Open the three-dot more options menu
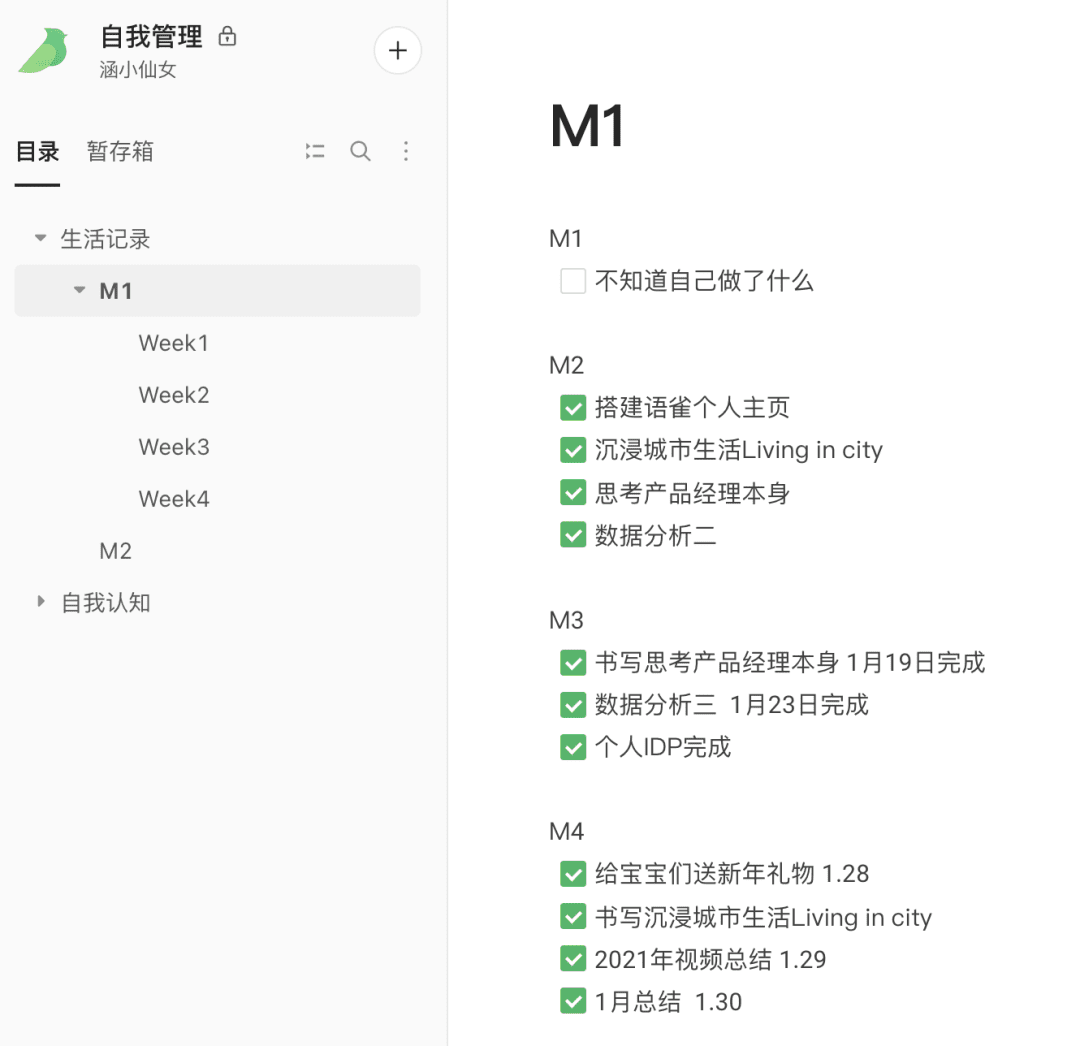This screenshot has height=1046, width=1080. (x=406, y=151)
